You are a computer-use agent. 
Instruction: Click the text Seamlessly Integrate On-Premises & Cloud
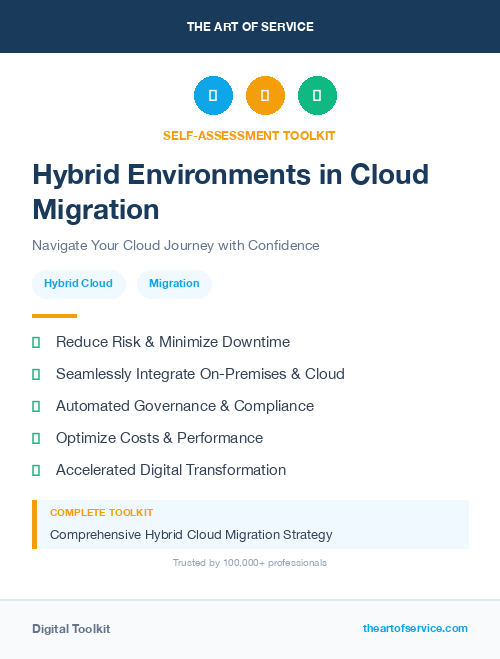200,374
